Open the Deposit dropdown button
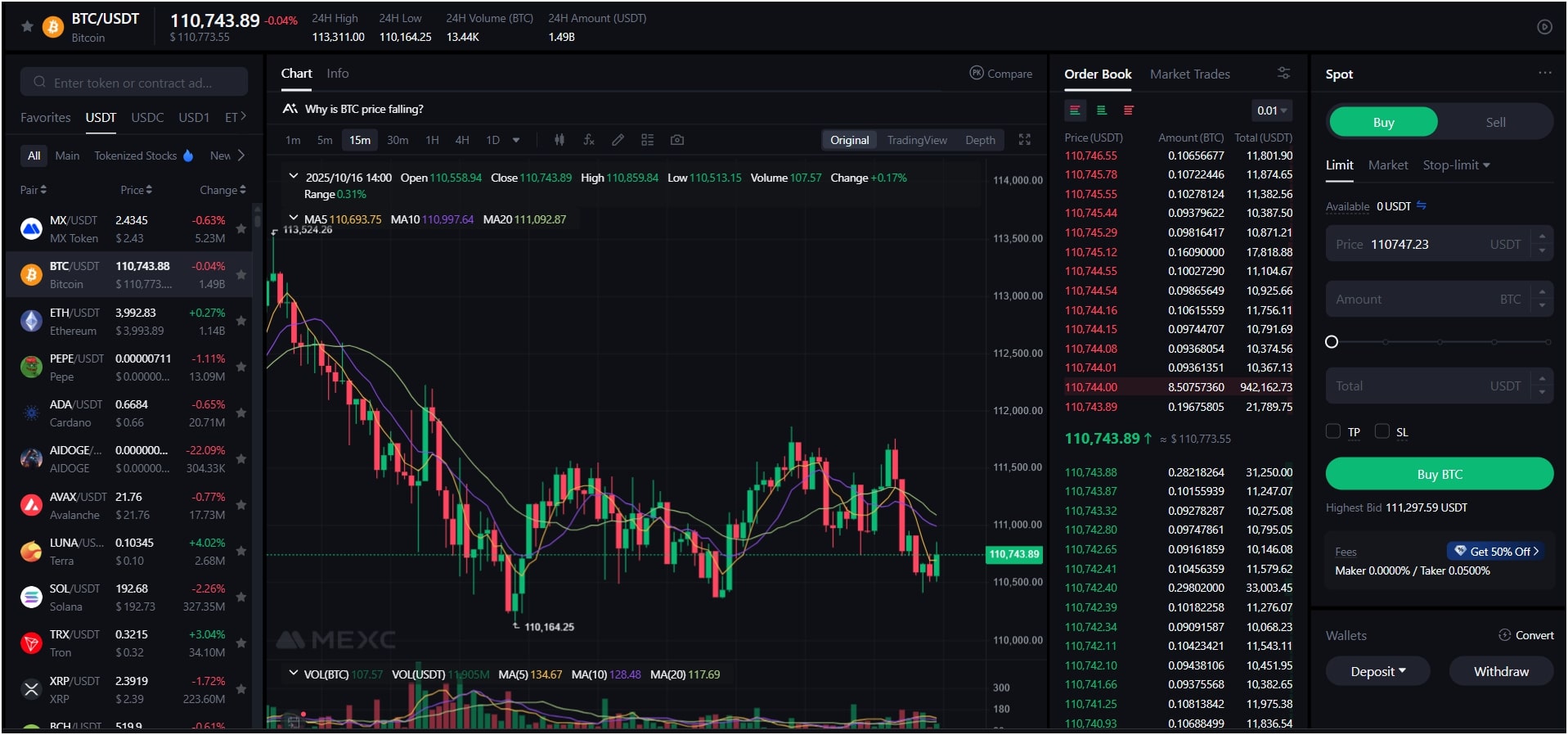Image resolution: width=1568 pixels, height=735 pixels. point(1378,671)
